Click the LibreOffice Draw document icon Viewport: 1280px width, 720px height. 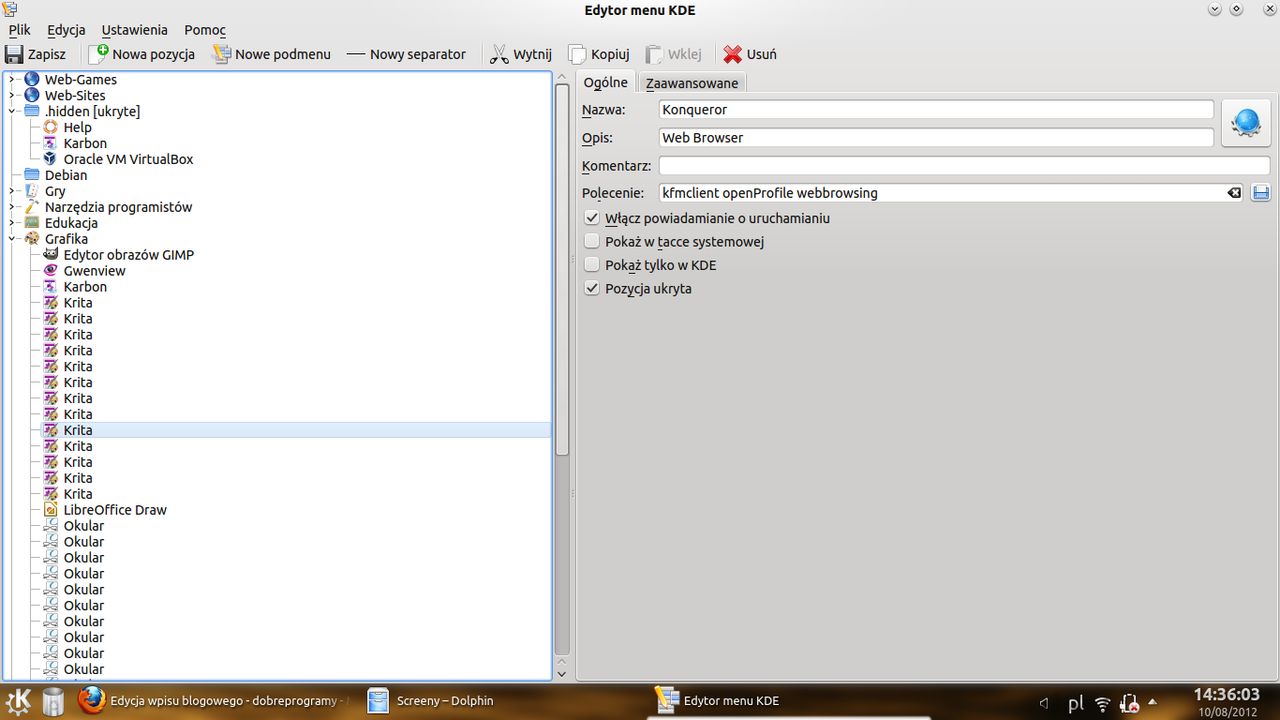[51, 510]
